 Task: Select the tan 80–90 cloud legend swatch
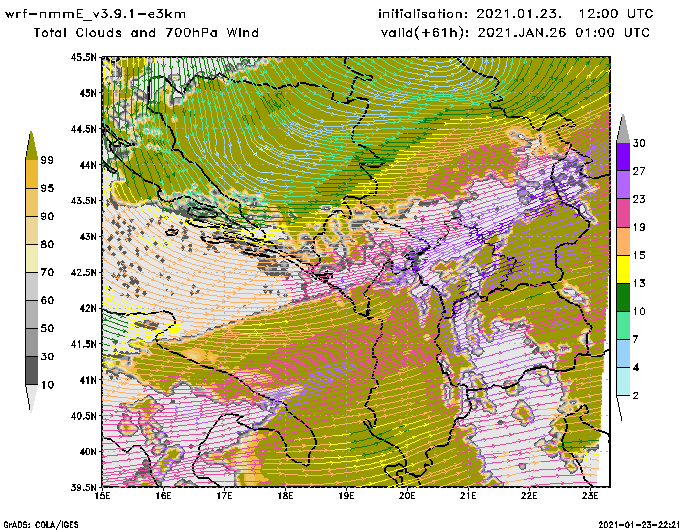(31, 230)
